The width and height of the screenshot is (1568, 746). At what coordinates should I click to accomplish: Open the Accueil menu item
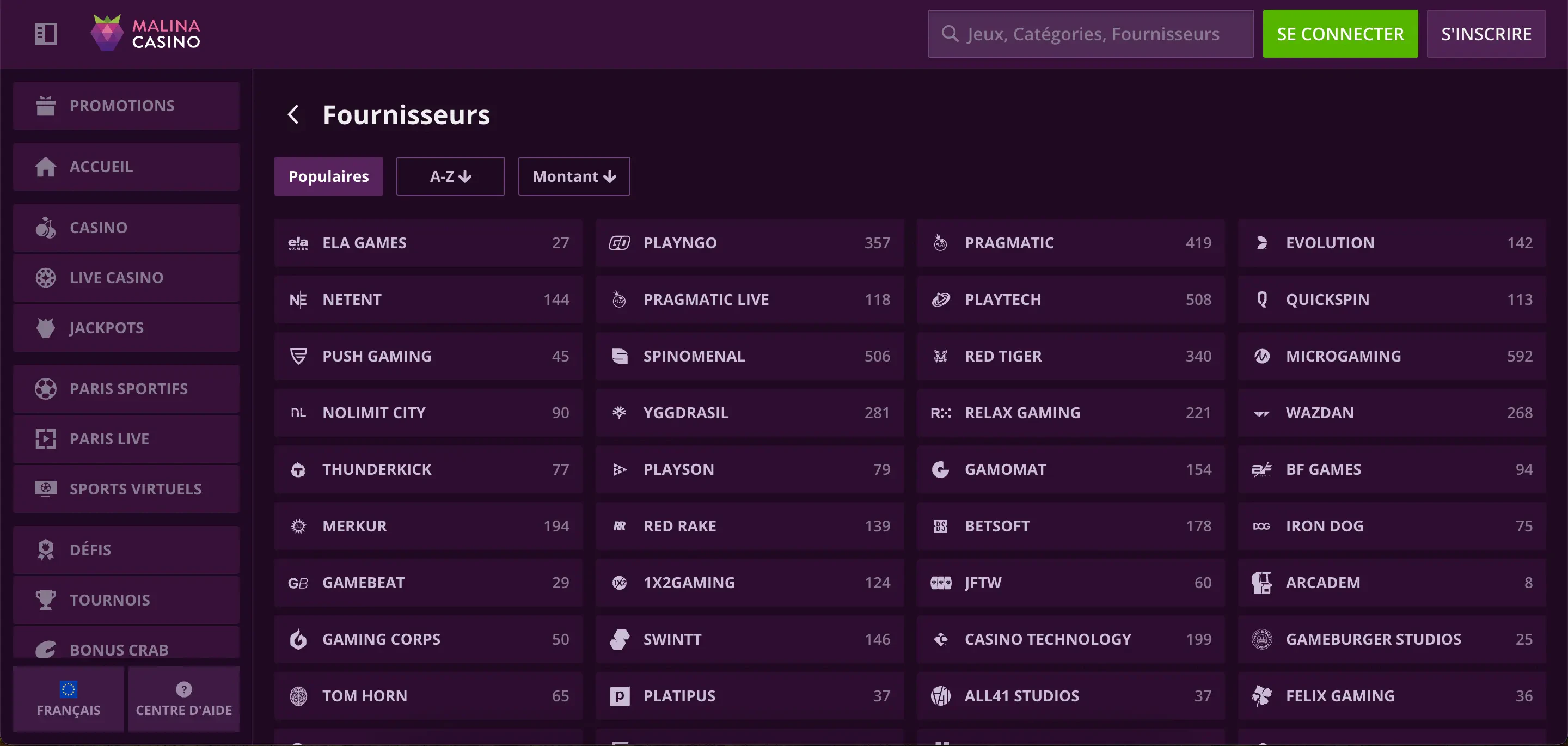pyautogui.click(x=126, y=166)
